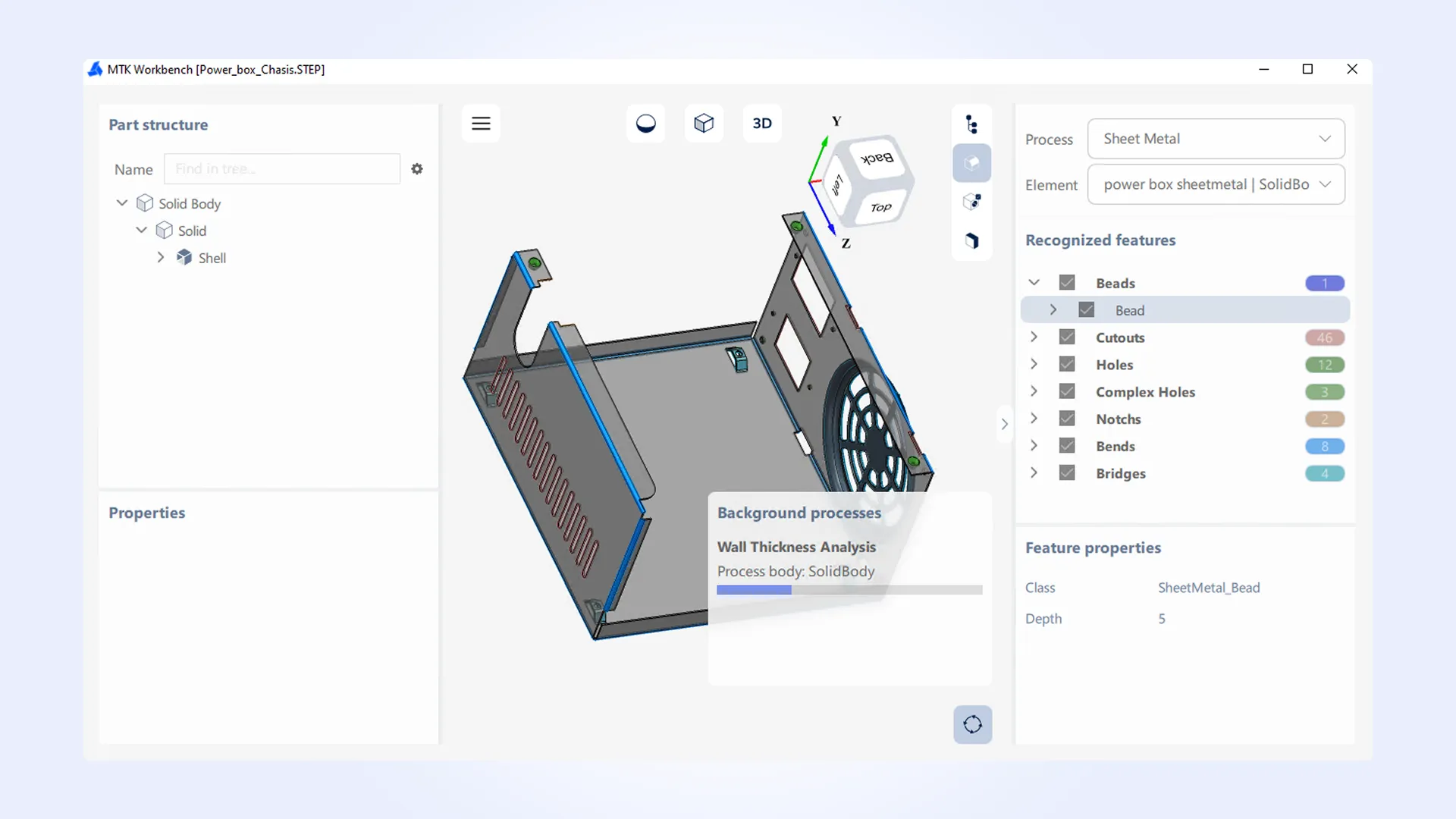Activate the 3D view button
The image size is (1456, 819).
click(x=762, y=123)
